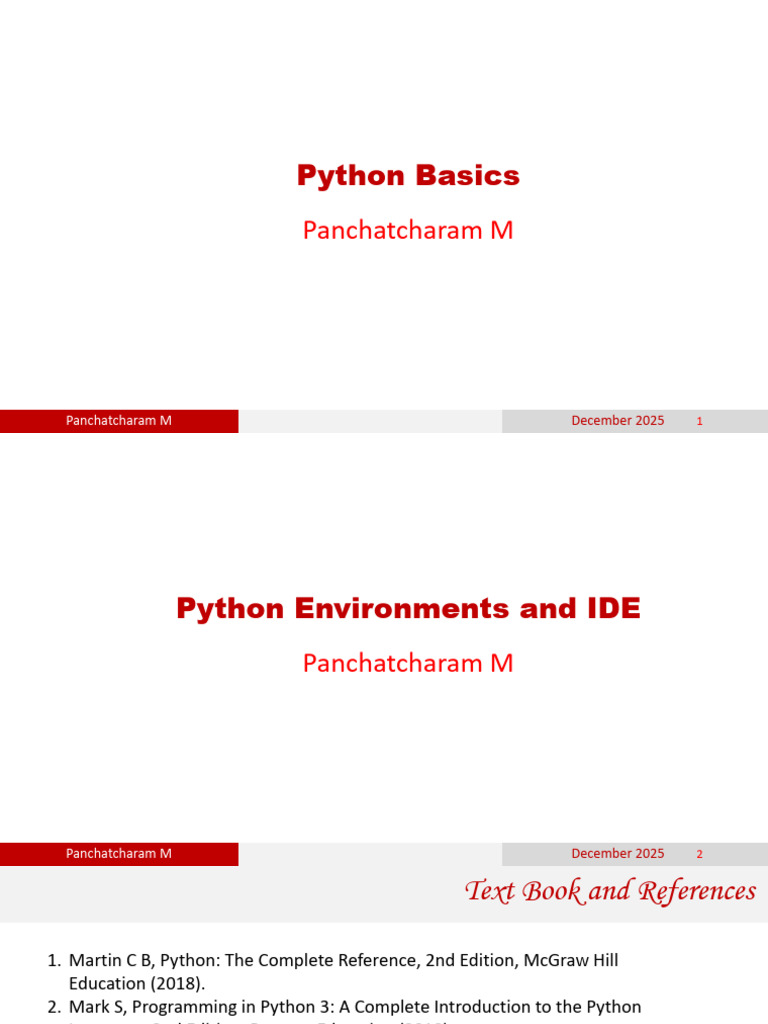Click slide number 2 in footer
This screenshot has height=1024, width=768.
tap(699, 854)
